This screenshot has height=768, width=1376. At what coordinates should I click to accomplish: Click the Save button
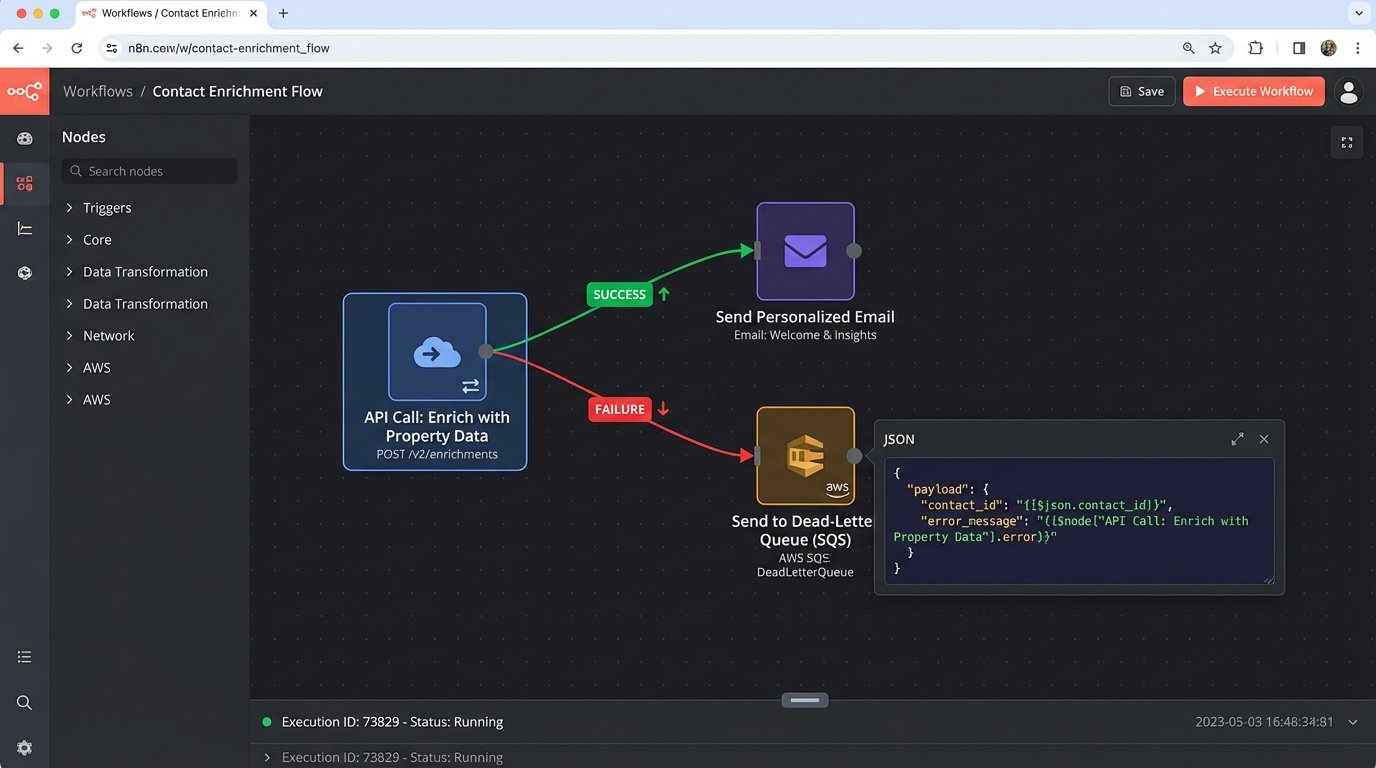tap(1141, 91)
